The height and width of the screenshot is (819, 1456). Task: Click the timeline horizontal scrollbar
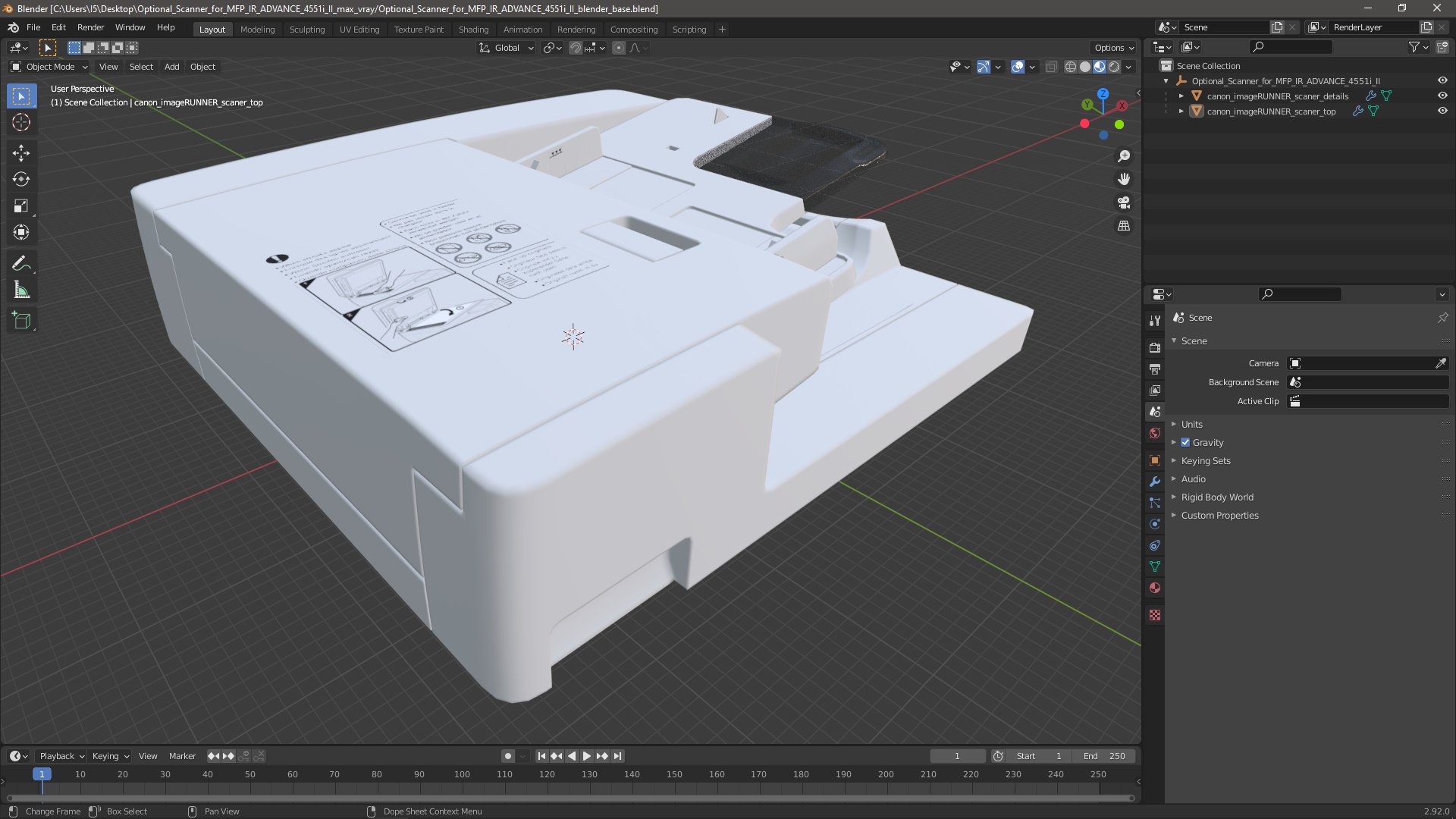pos(569,798)
